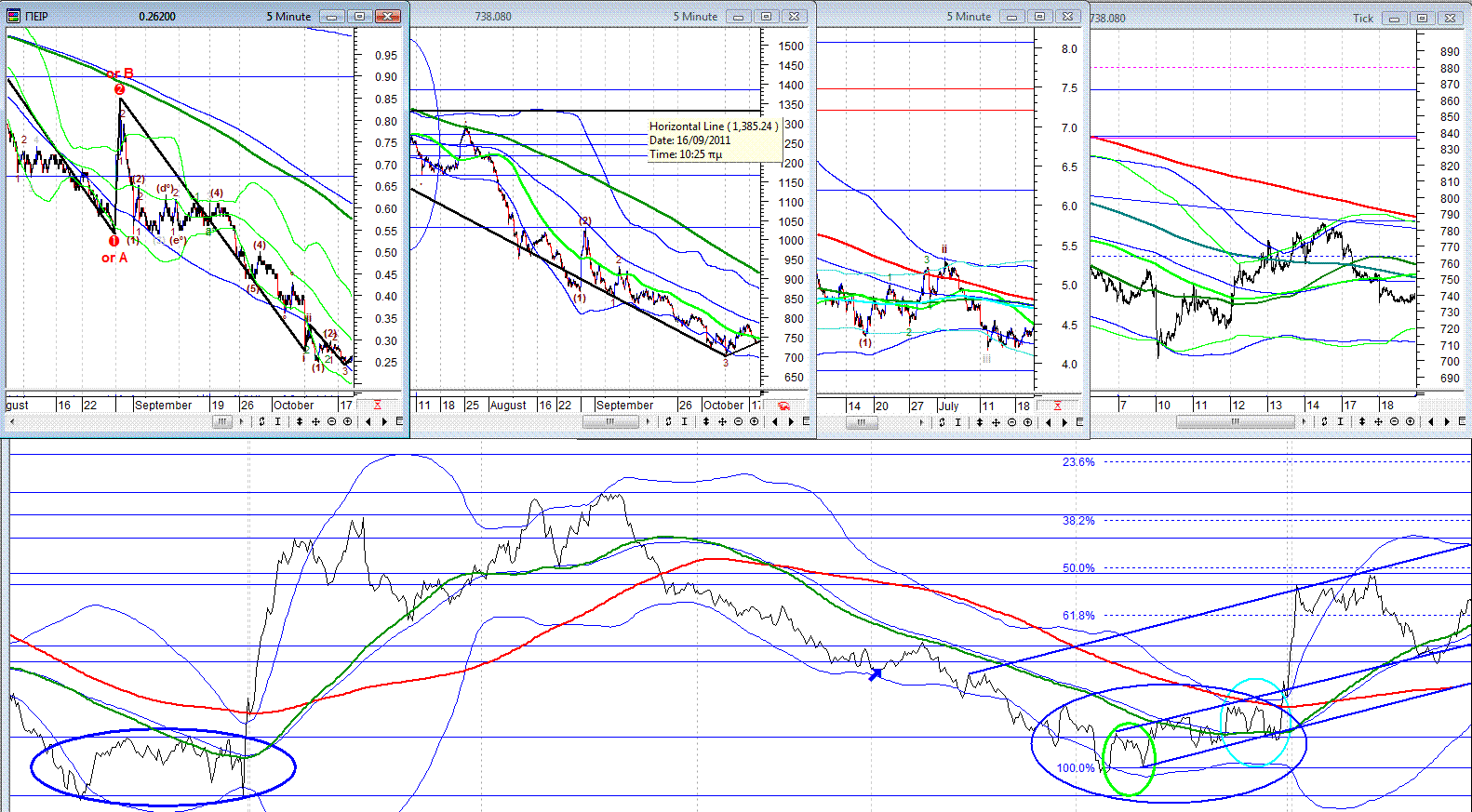This screenshot has height=812, width=1472.
Task: Open list menu icon in ΠΕΙΡ chart toolbar
Action: pyautogui.click(x=399, y=421)
